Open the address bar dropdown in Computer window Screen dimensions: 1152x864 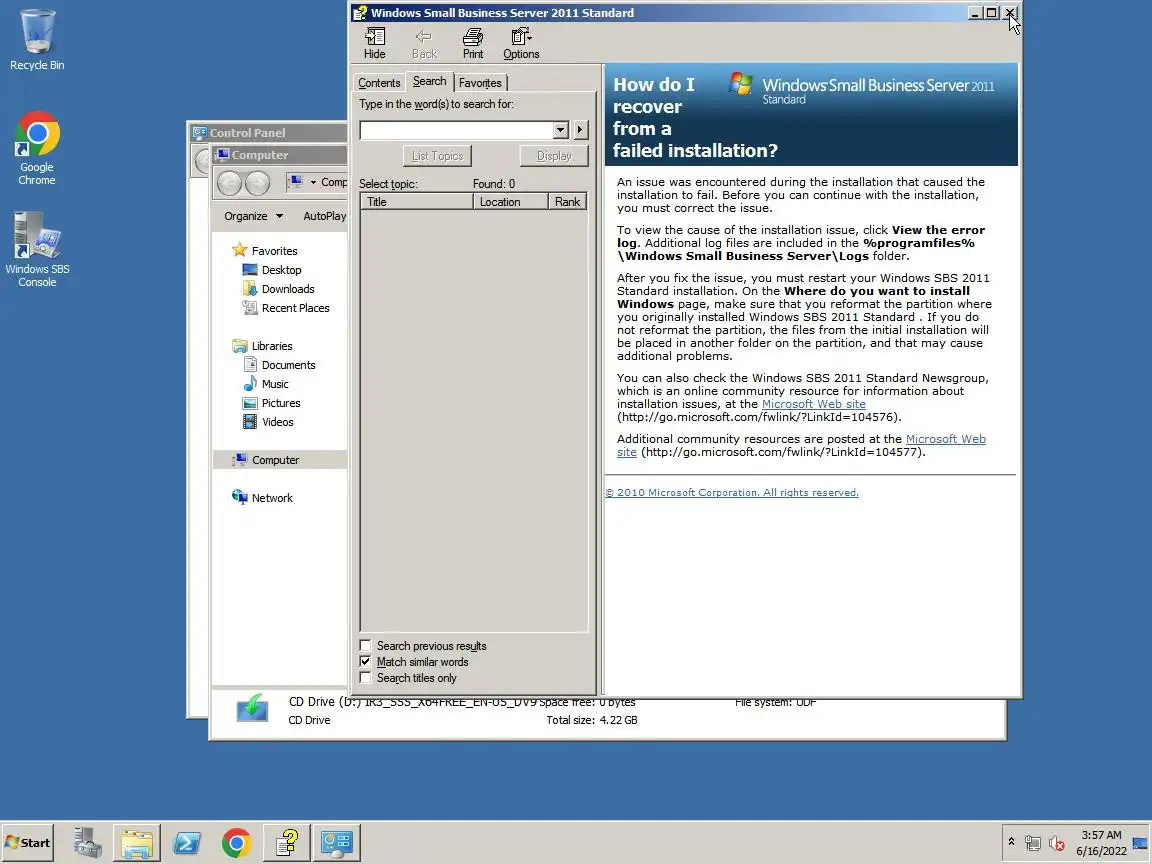[313, 182]
